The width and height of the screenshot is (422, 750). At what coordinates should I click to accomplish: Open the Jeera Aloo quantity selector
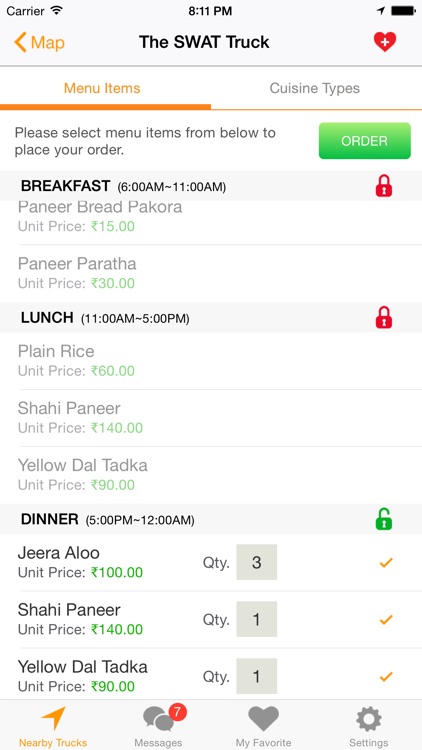[256, 562]
